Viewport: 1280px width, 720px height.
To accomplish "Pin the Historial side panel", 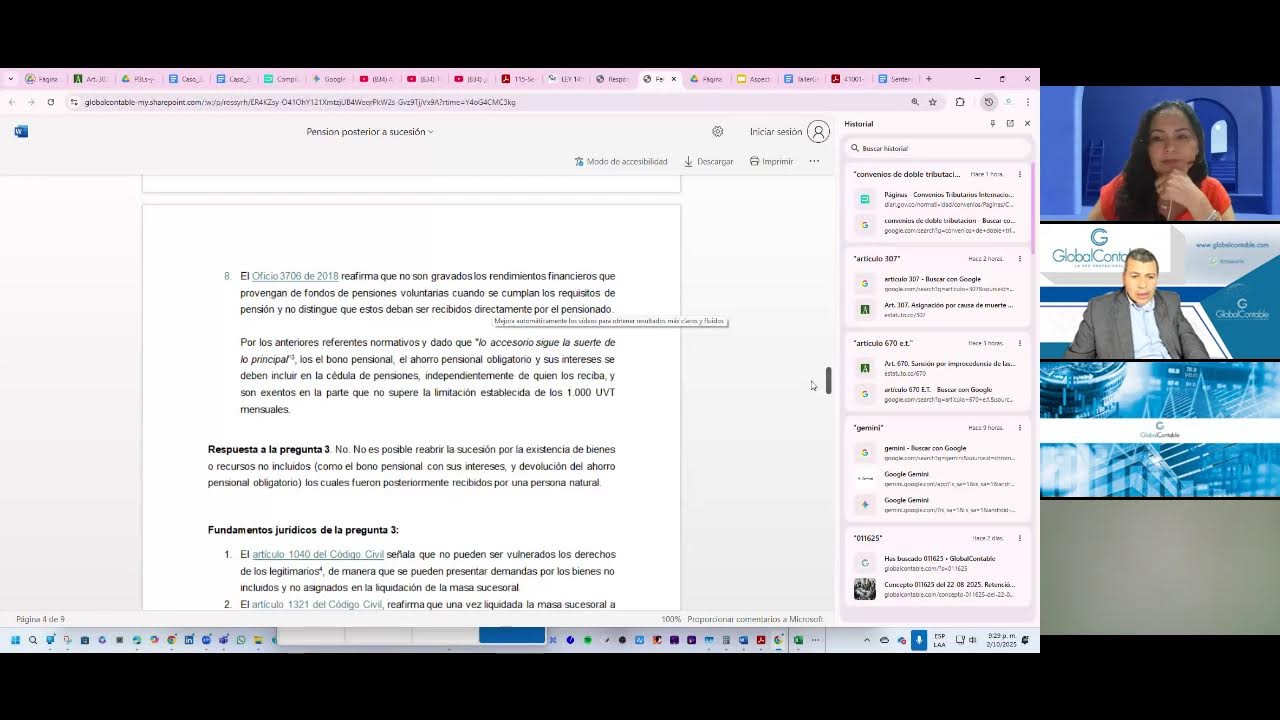I will click(992, 124).
